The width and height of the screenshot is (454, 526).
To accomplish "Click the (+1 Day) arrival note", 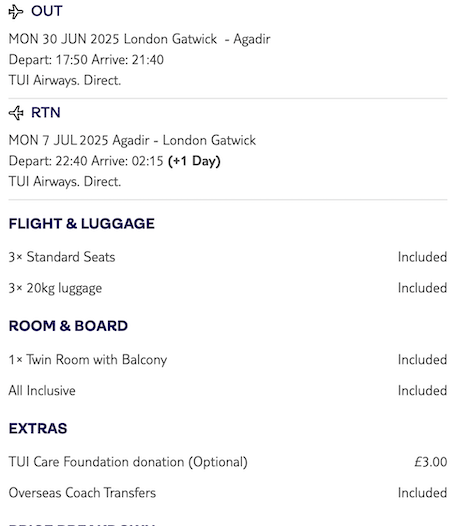I will coord(194,161).
